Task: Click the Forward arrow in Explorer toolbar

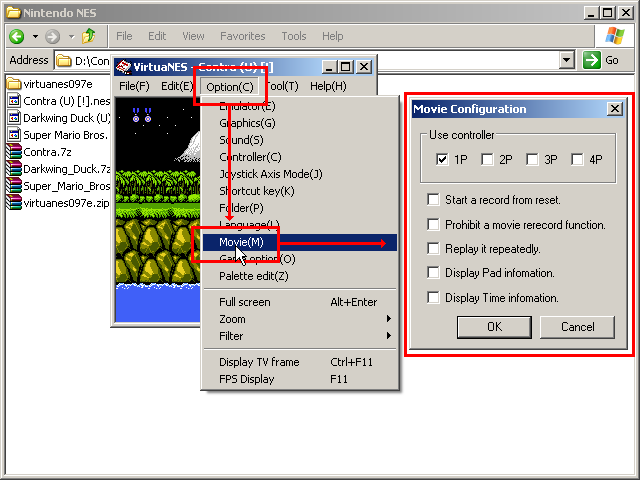Action: pyautogui.click(x=52, y=36)
